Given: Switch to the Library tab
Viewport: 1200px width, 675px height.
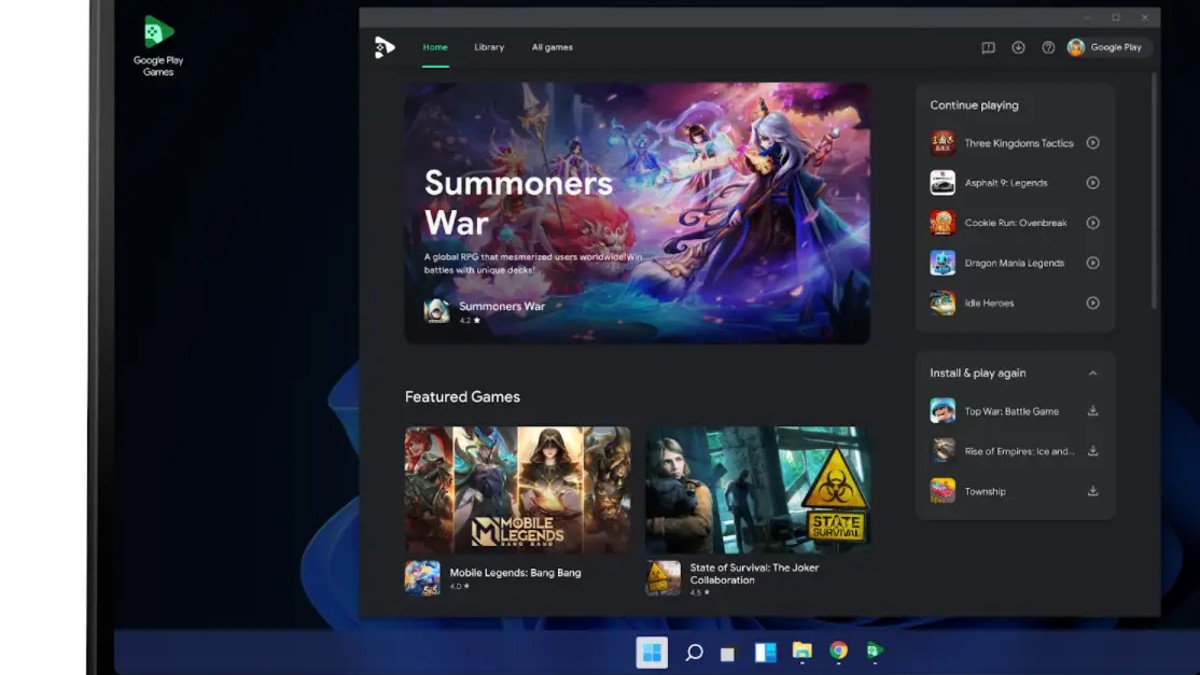Looking at the screenshot, I should click(x=489, y=47).
